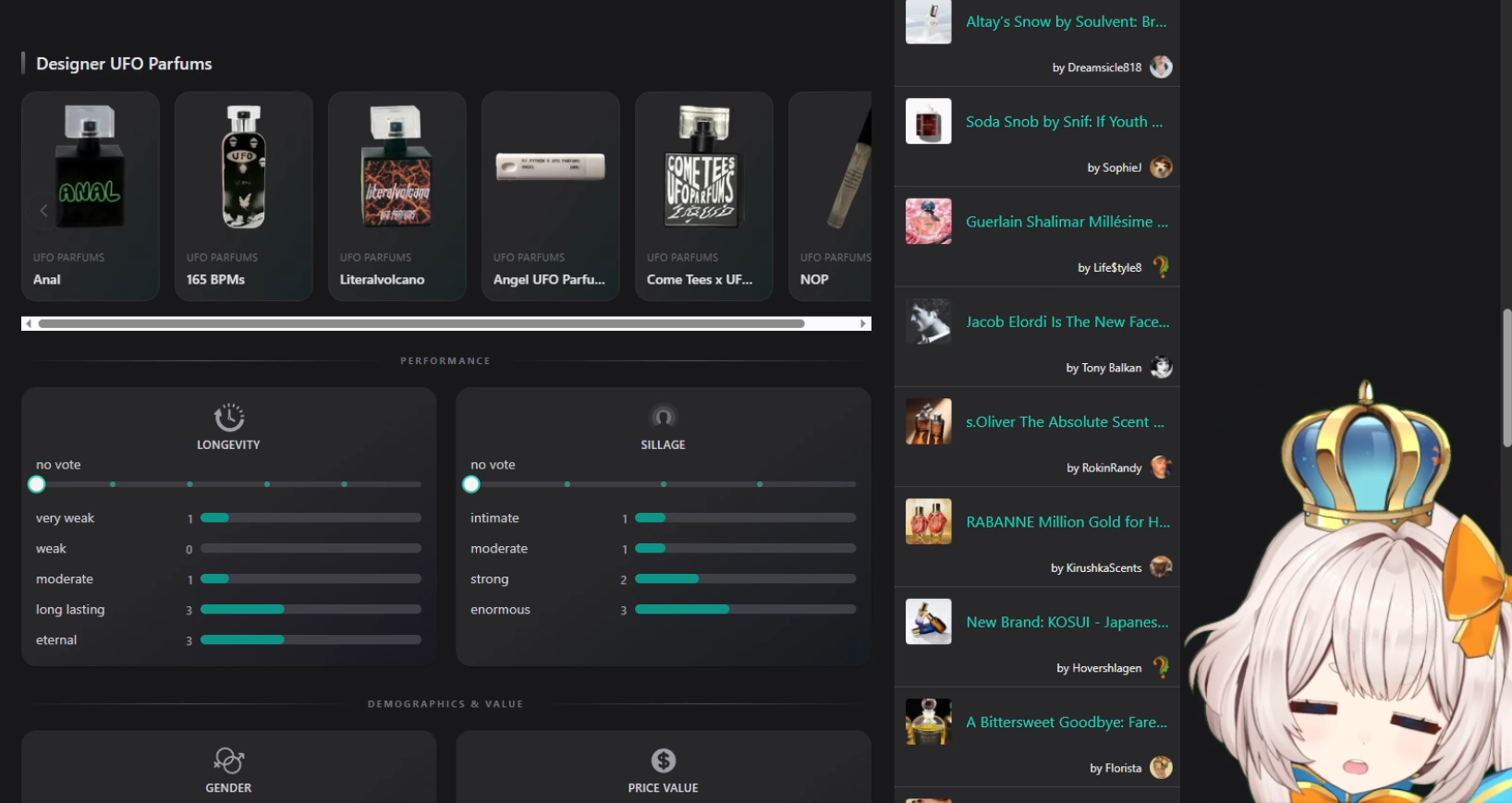The width and height of the screenshot is (1512, 803).
Task: Click the Longevity clock icon
Action: (x=228, y=417)
